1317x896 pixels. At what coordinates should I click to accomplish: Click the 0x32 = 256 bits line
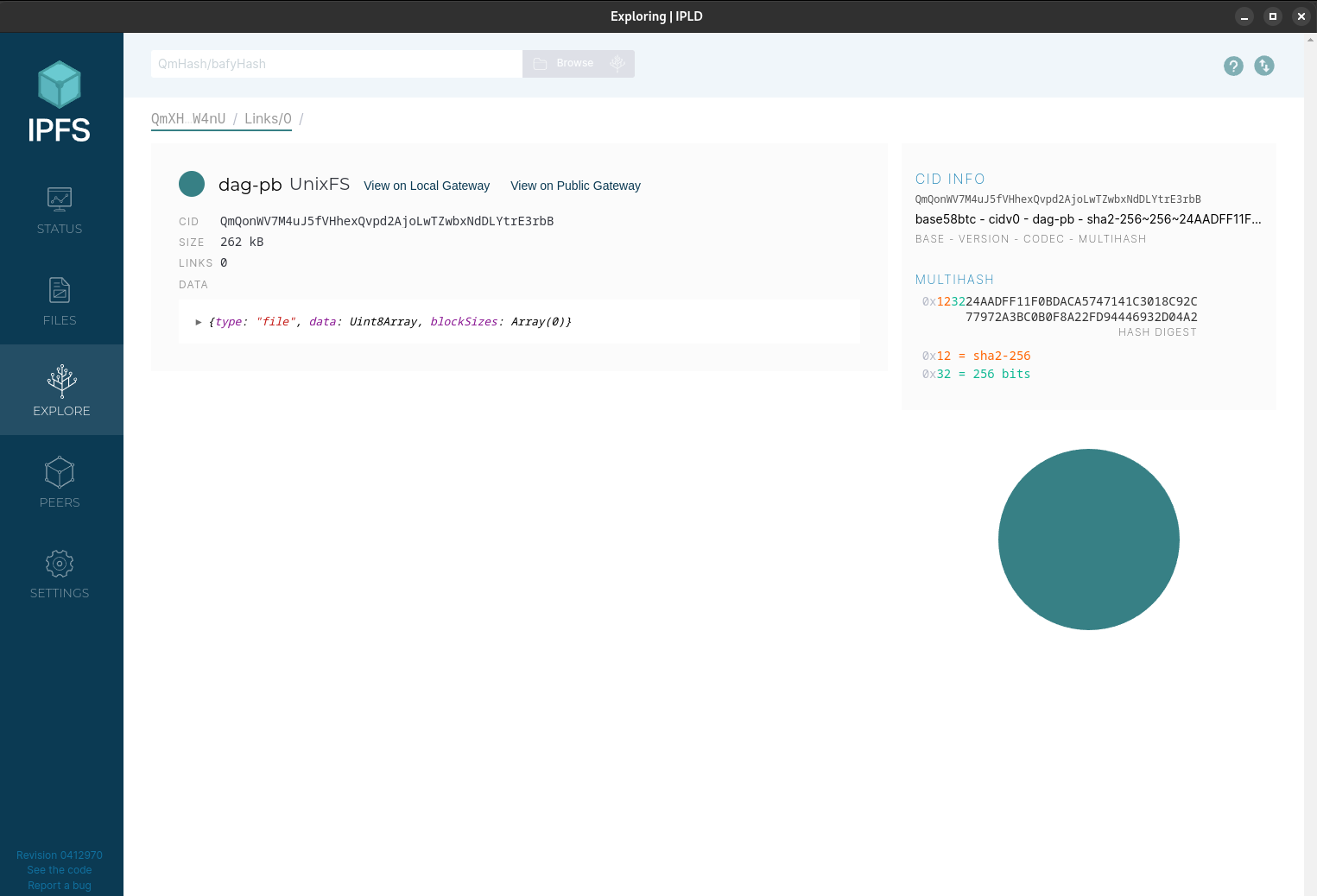pyautogui.click(x=977, y=374)
